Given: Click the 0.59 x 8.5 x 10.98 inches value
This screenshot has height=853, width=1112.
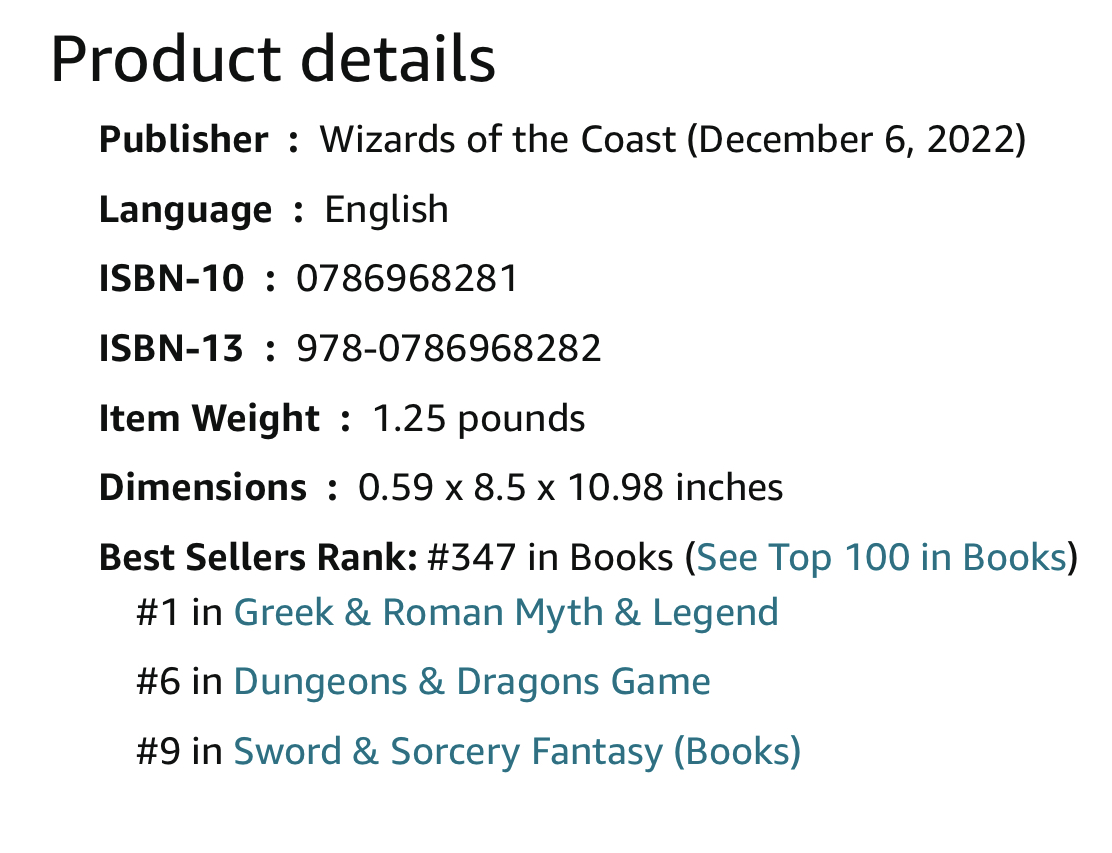Looking at the screenshot, I should [570, 488].
